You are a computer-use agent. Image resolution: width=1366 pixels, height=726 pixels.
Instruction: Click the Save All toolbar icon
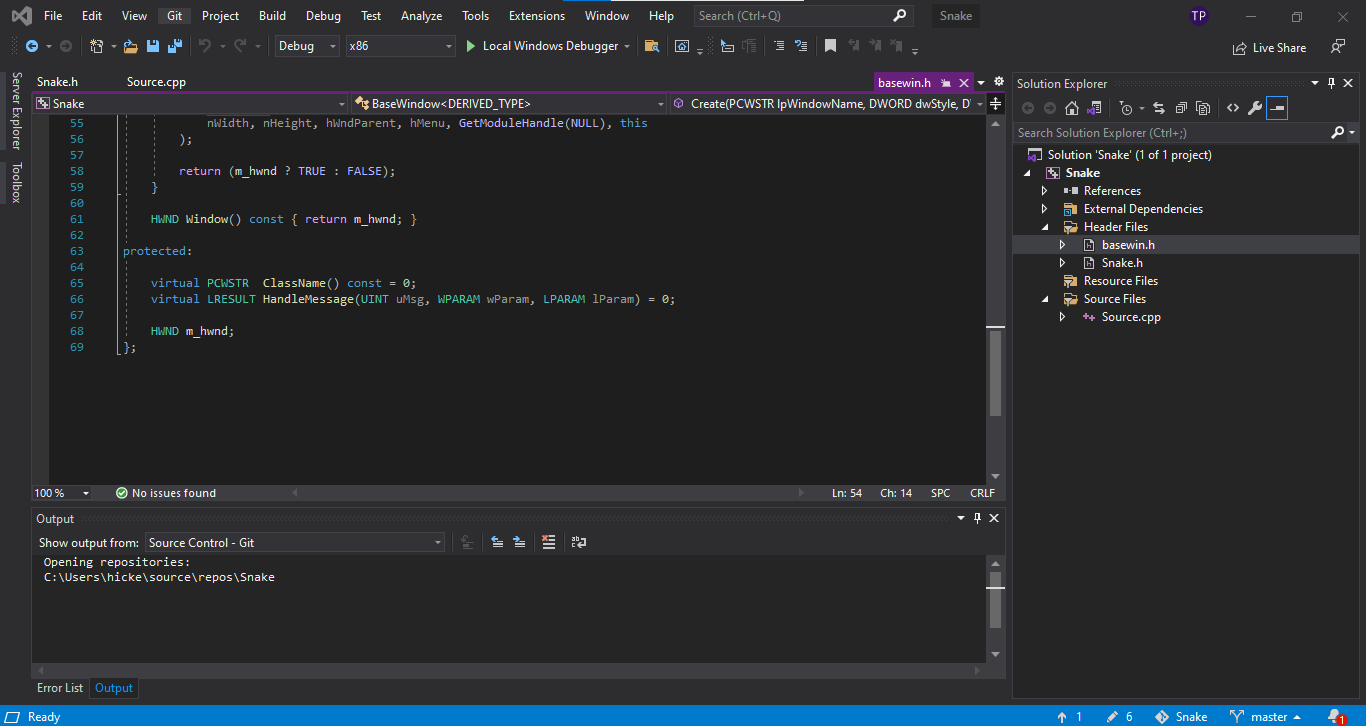(x=175, y=46)
